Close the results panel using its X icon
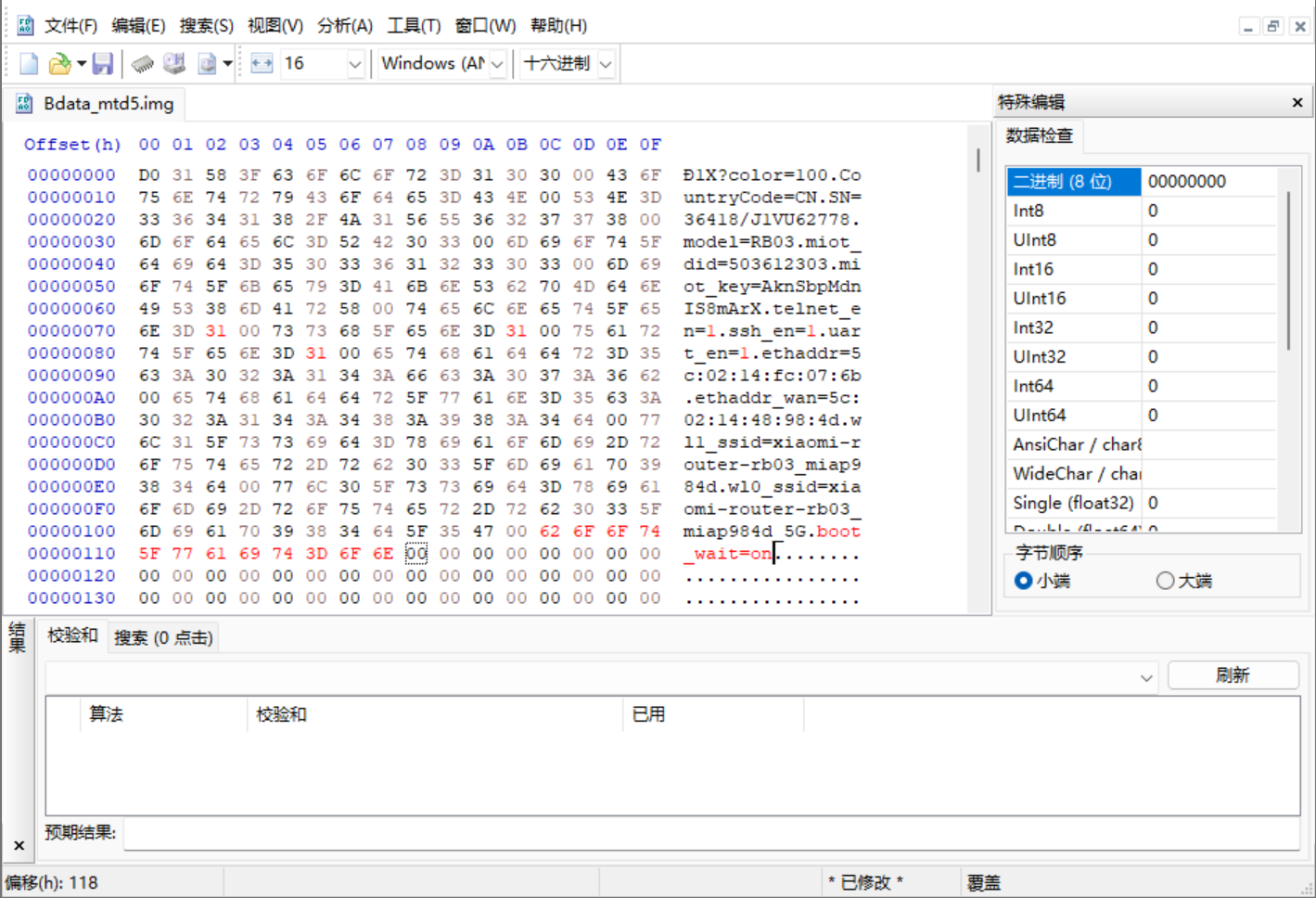The height and width of the screenshot is (898, 1316). click(19, 845)
